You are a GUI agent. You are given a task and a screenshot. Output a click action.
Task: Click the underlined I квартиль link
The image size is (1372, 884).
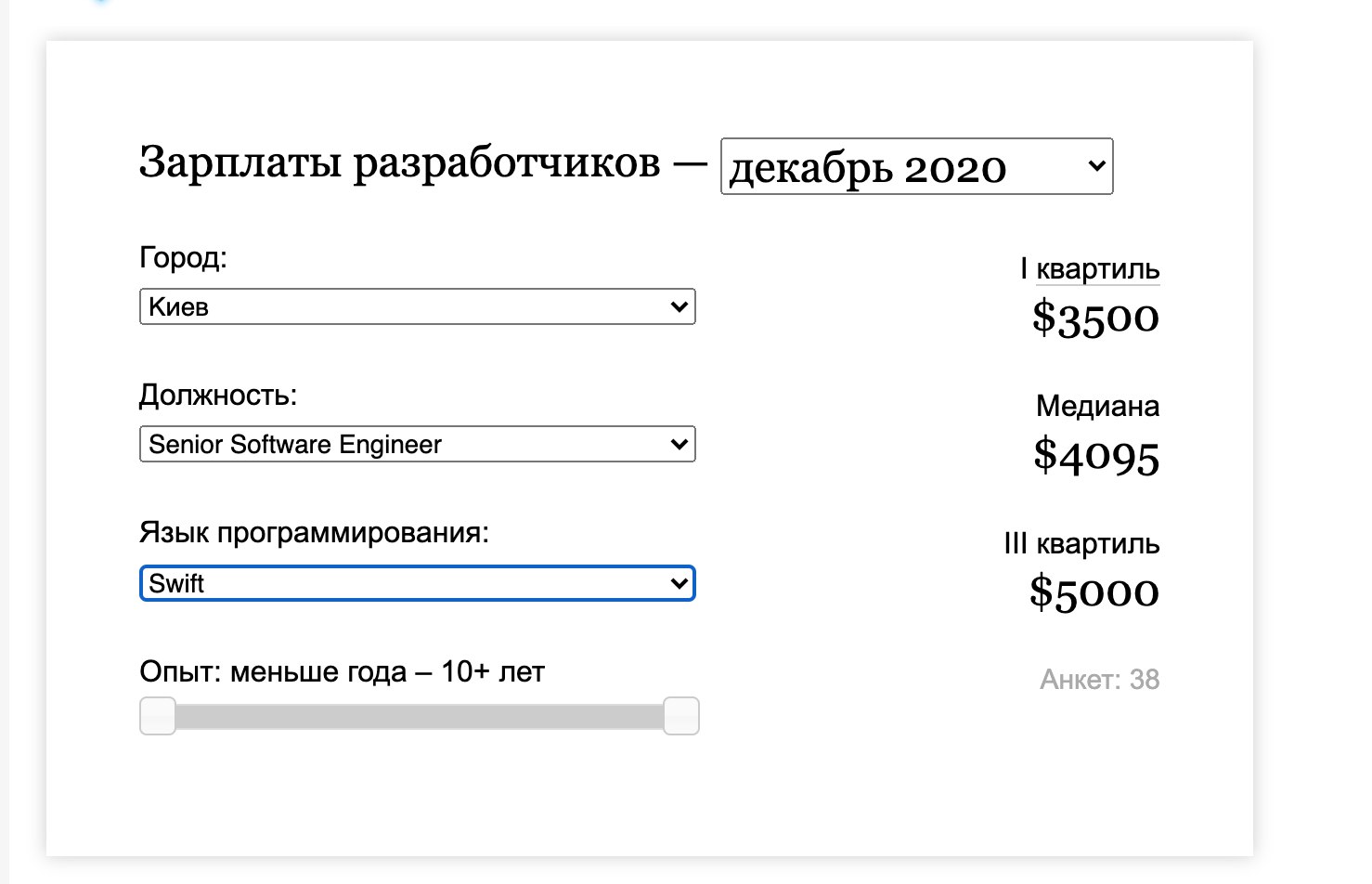tap(1097, 269)
